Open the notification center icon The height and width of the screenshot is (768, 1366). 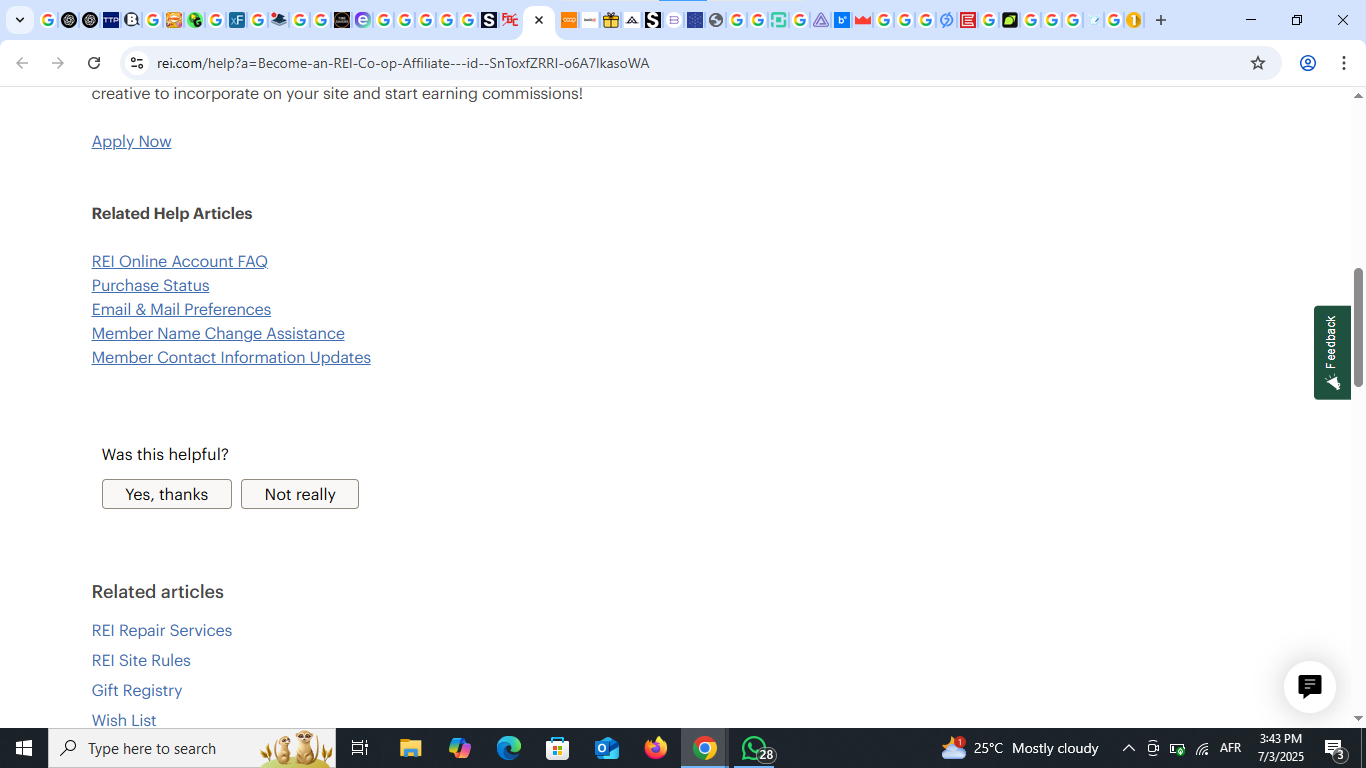pos(1334,748)
